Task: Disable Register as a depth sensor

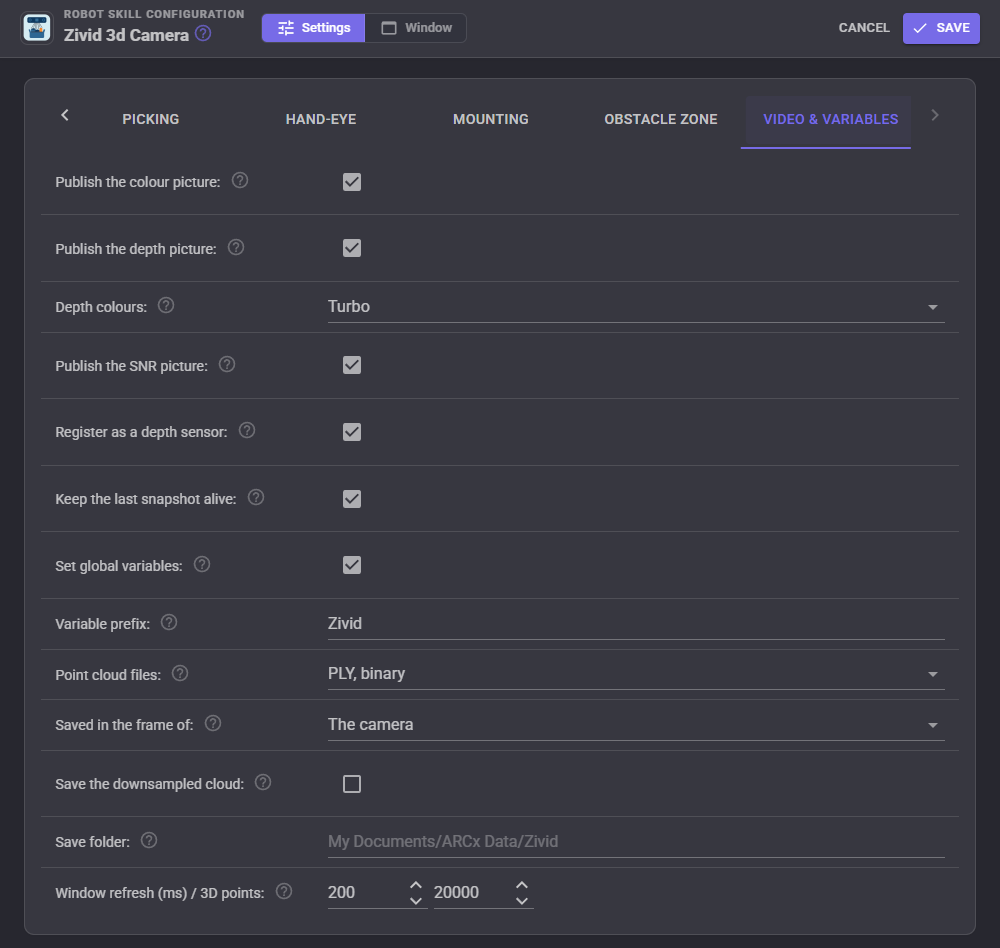Action: (x=352, y=432)
